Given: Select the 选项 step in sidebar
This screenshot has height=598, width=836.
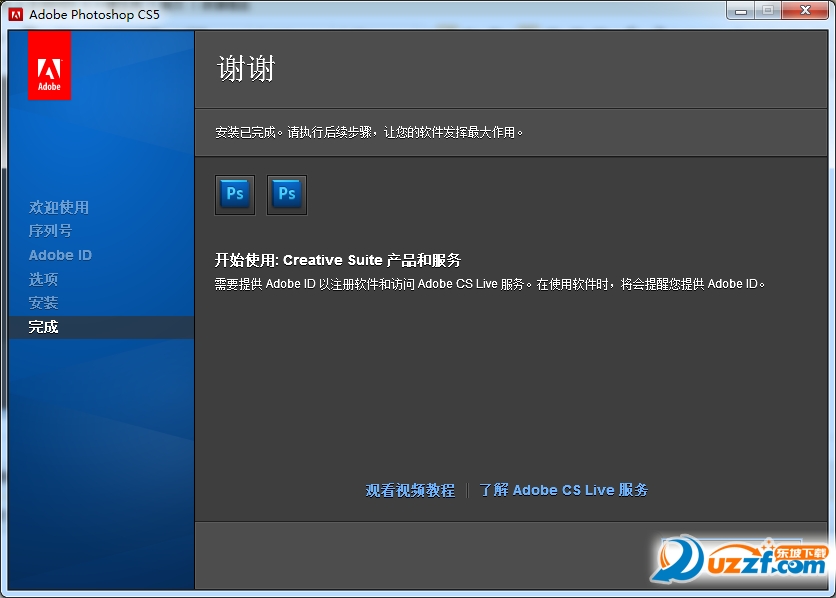Looking at the screenshot, I should click(x=43, y=279).
